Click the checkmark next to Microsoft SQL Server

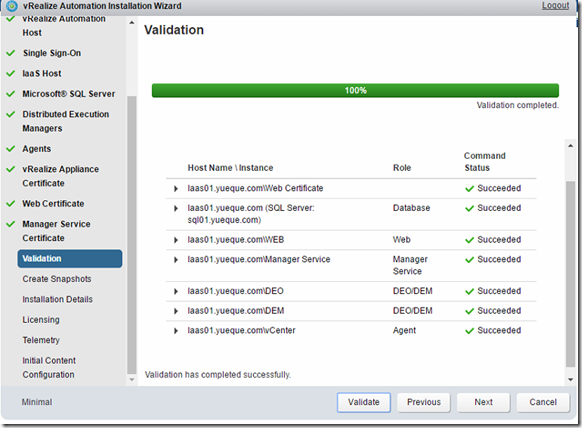point(11,94)
